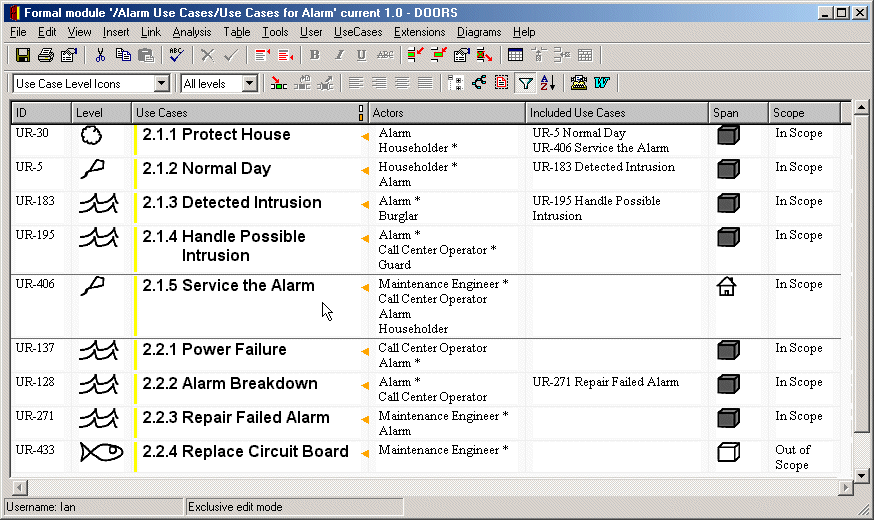Select the 2.1.5 Service the Alarm heading

(x=229, y=286)
